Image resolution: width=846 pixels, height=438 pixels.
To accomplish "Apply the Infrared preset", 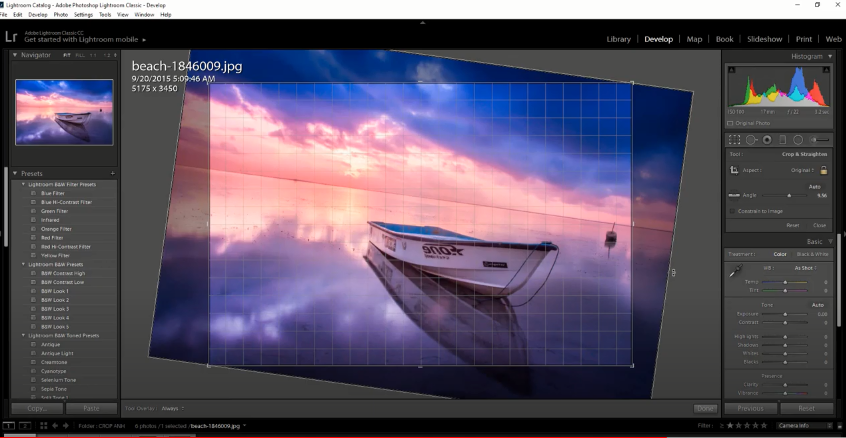I will click(x=50, y=220).
